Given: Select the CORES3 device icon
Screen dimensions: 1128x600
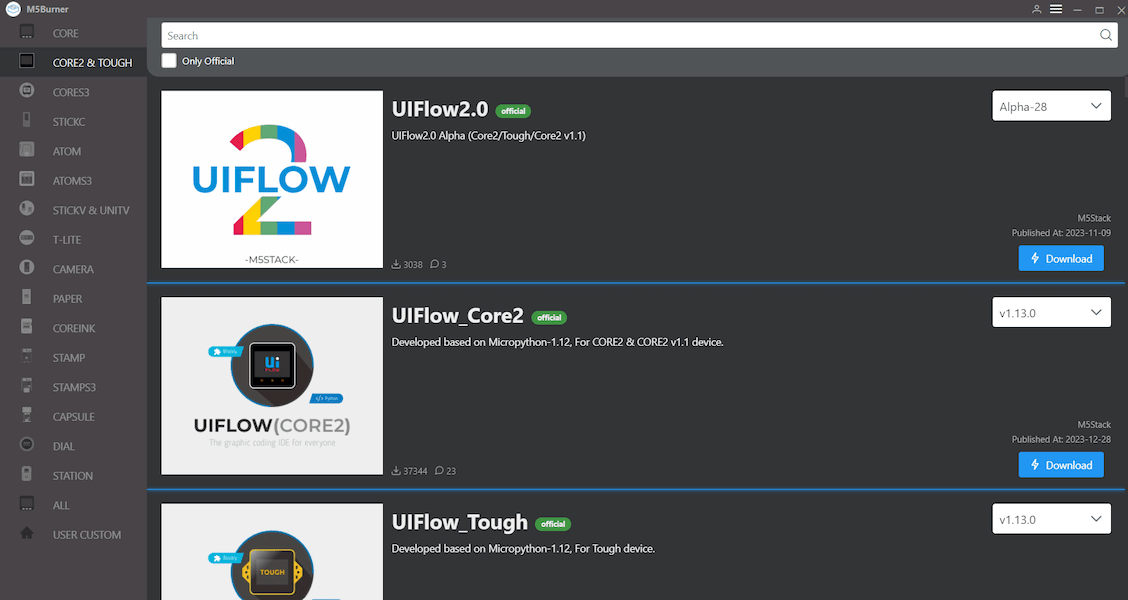Looking at the screenshot, I should pyautogui.click(x=27, y=91).
